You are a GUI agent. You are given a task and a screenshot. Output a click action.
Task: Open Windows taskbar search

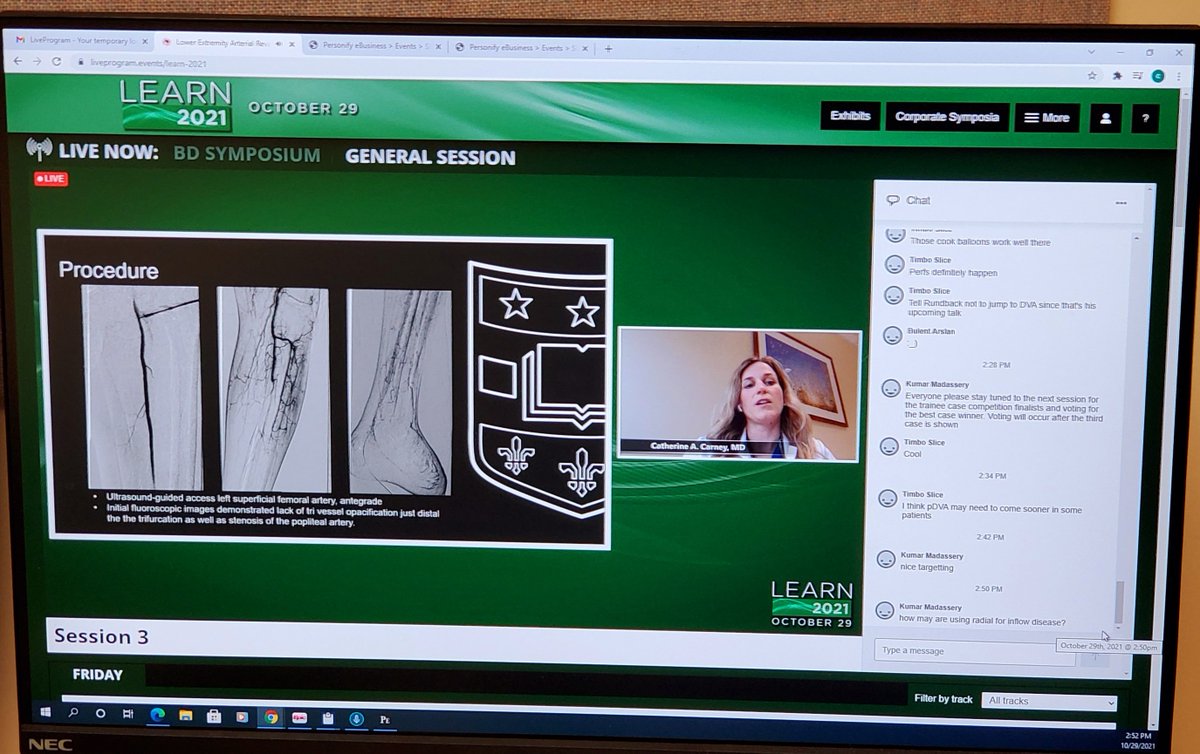click(73, 715)
